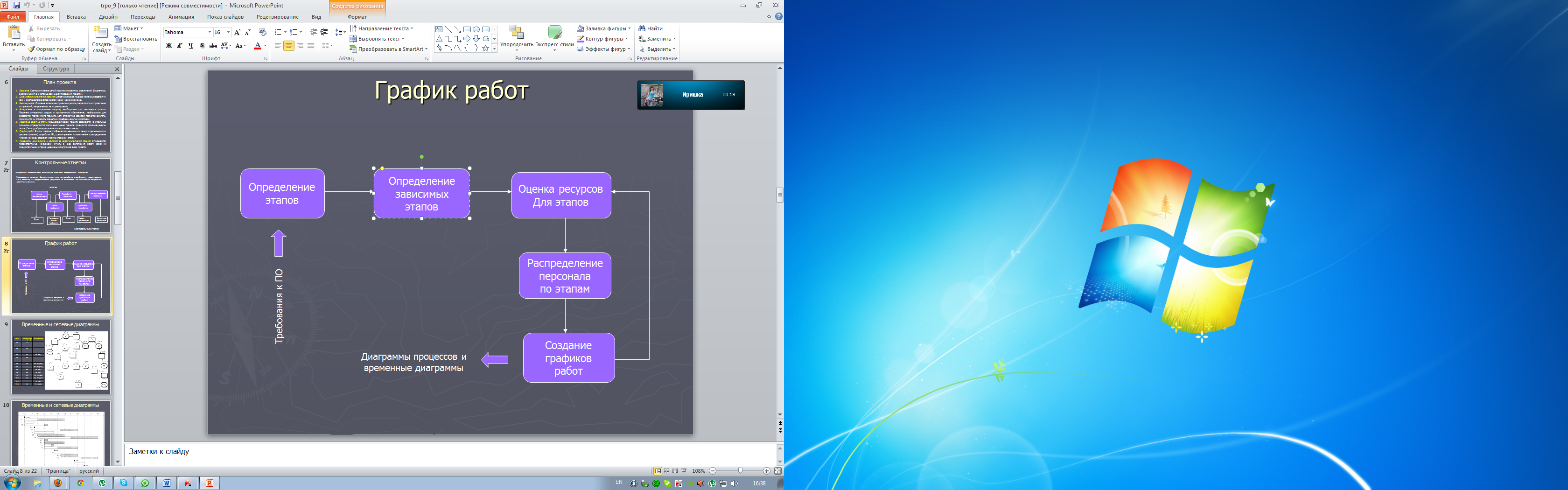Align text right in paragraph group
The width and height of the screenshot is (1568, 490).
300,46
